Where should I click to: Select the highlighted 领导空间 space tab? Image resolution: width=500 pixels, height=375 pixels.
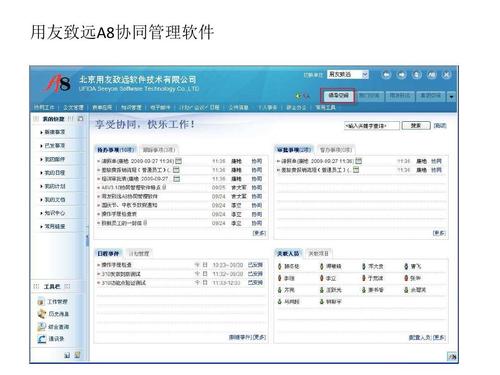pos(338,96)
